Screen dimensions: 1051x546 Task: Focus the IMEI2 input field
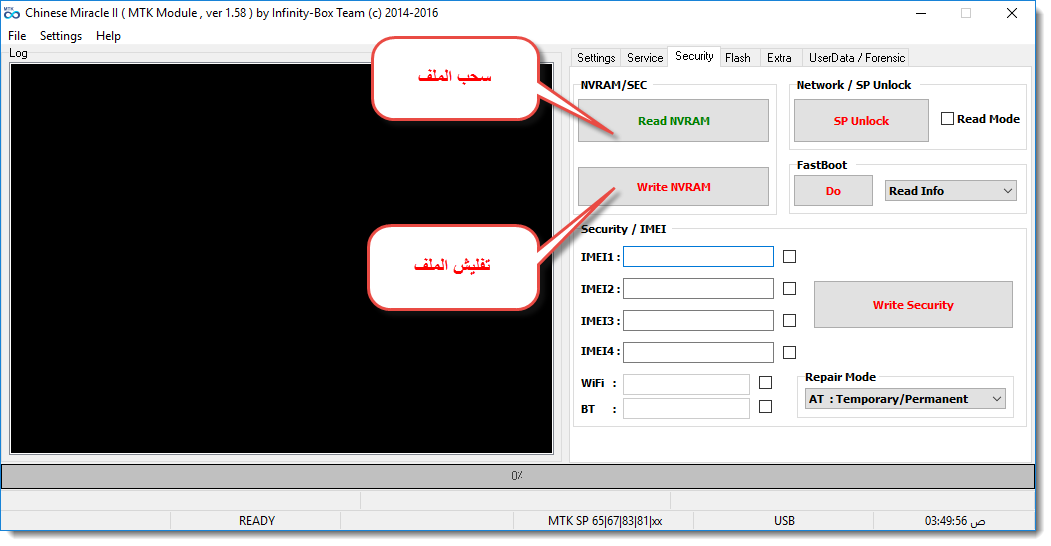[698, 289]
